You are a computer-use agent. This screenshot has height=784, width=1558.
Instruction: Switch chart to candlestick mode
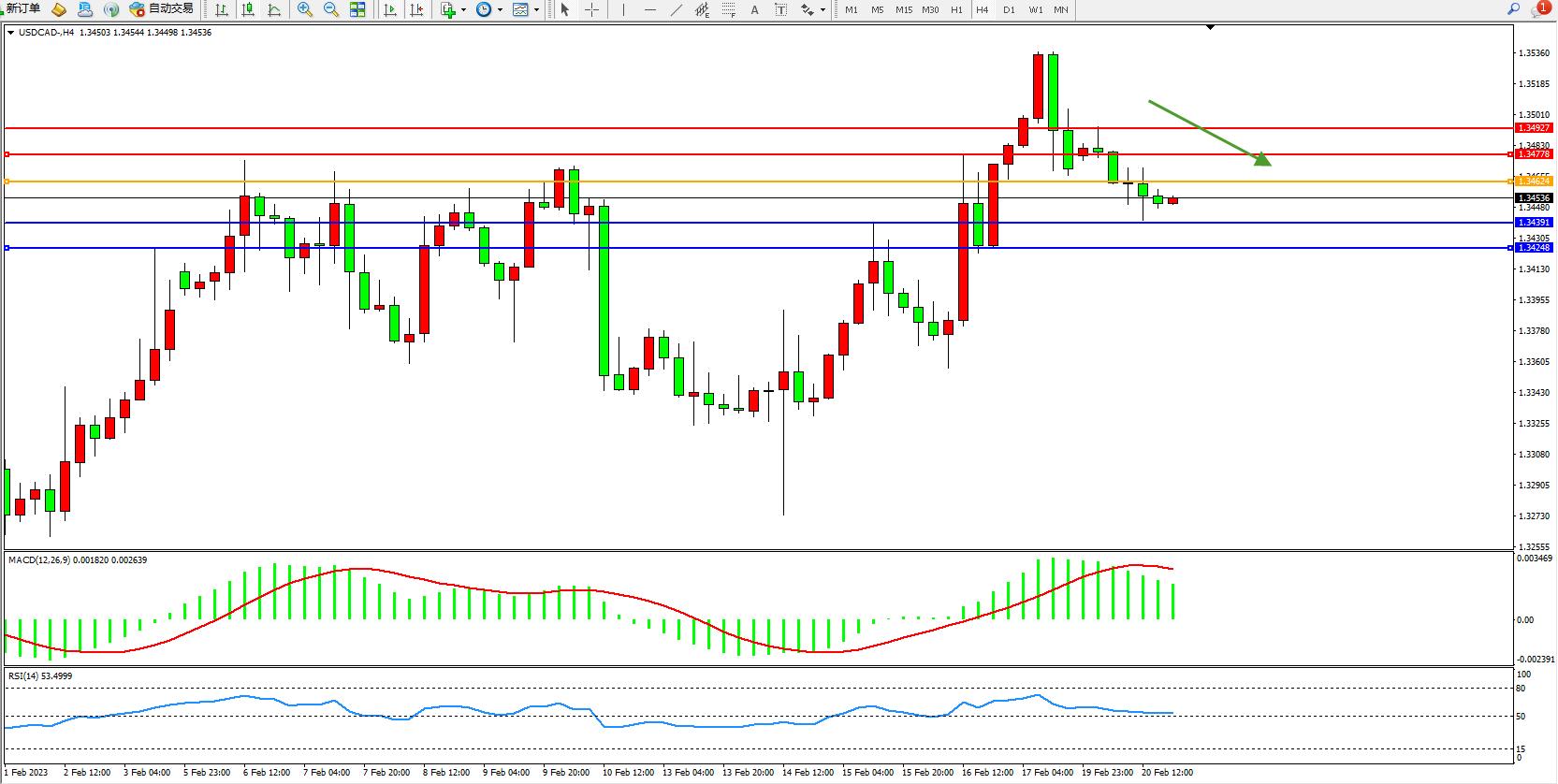tap(248, 9)
